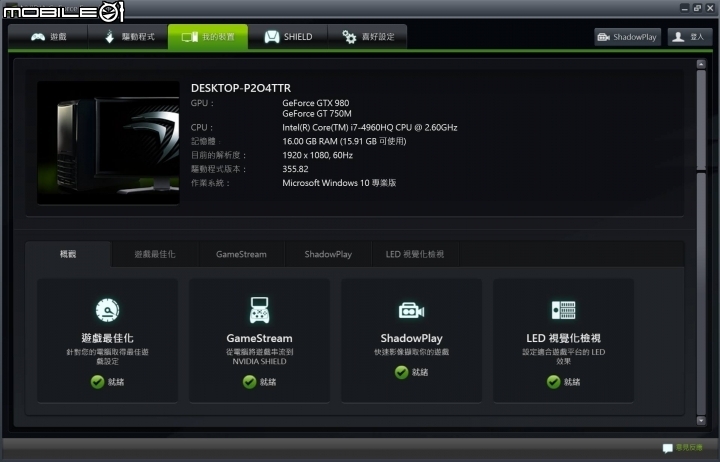Click the feedback speech bubble icon
Image resolution: width=720 pixels, height=462 pixels.
point(668,448)
